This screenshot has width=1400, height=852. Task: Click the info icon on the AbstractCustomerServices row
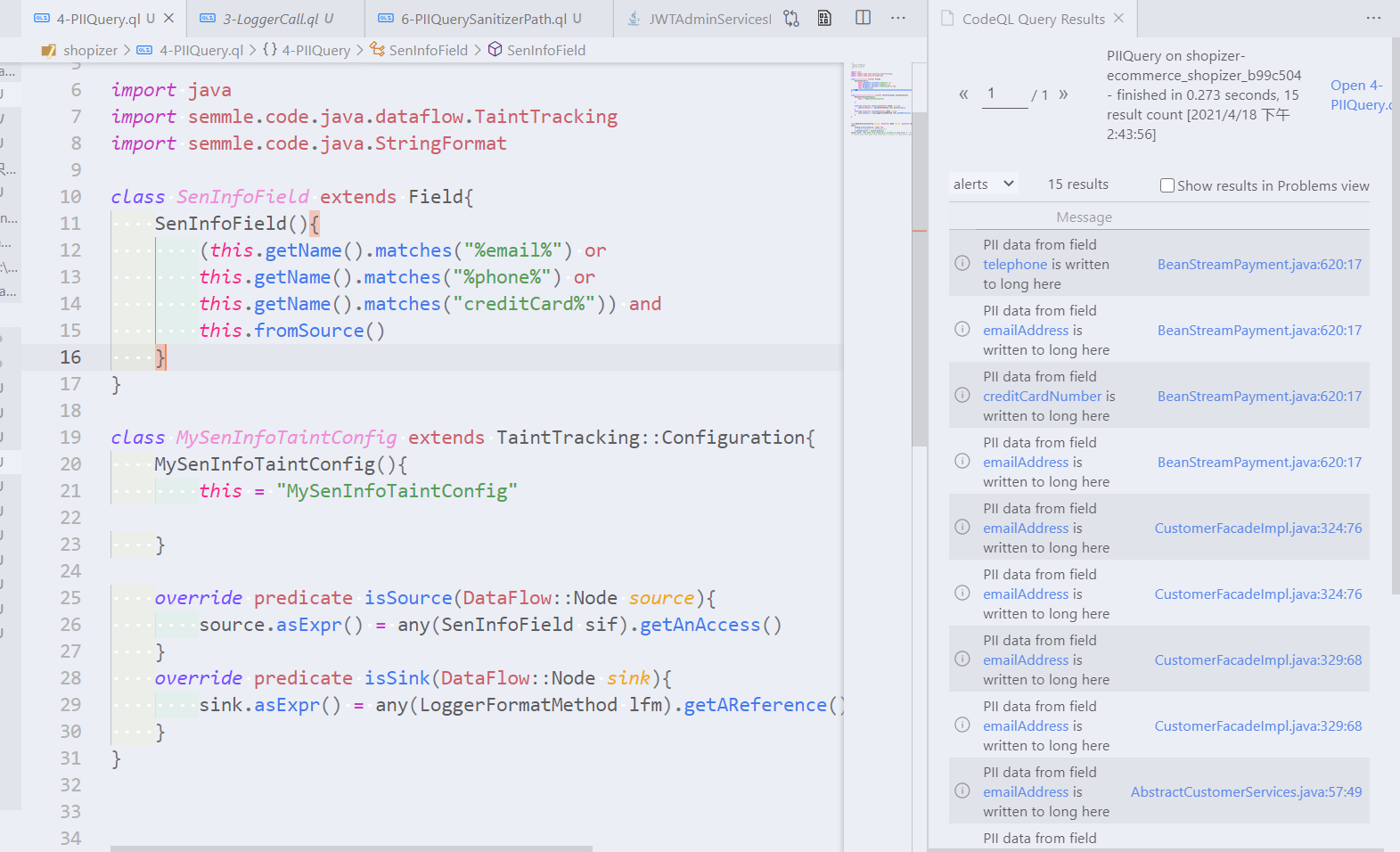pos(962,791)
